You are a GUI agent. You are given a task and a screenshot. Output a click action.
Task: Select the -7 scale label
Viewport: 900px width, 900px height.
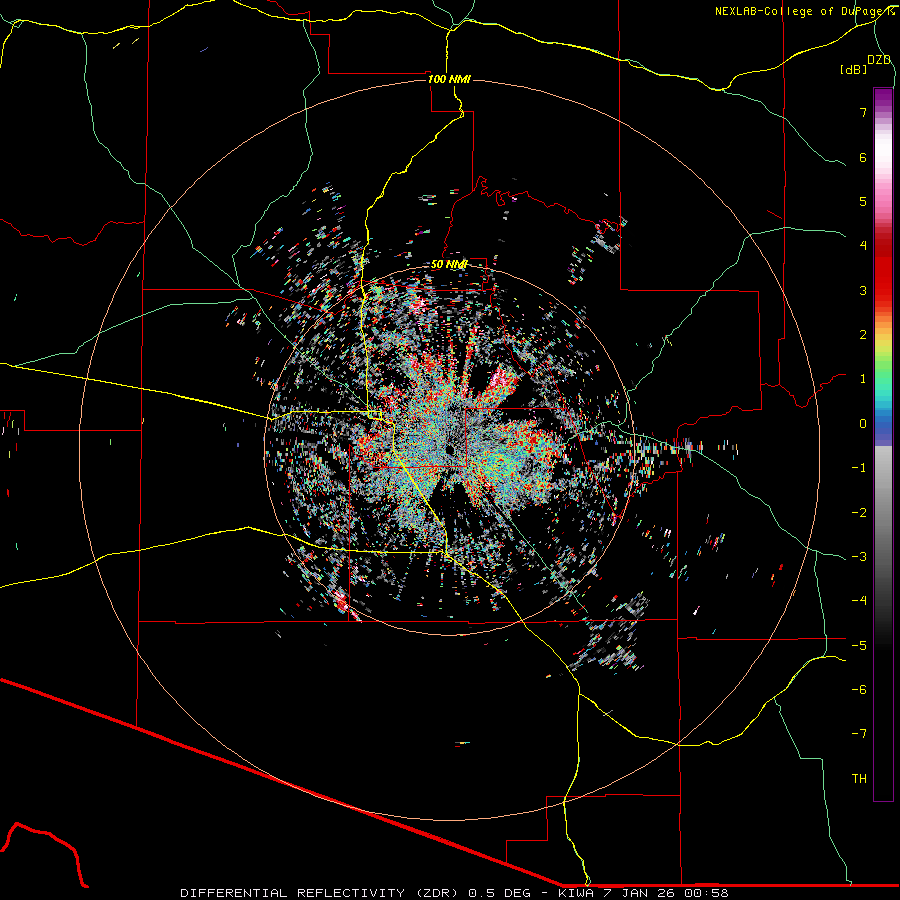tap(859, 734)
